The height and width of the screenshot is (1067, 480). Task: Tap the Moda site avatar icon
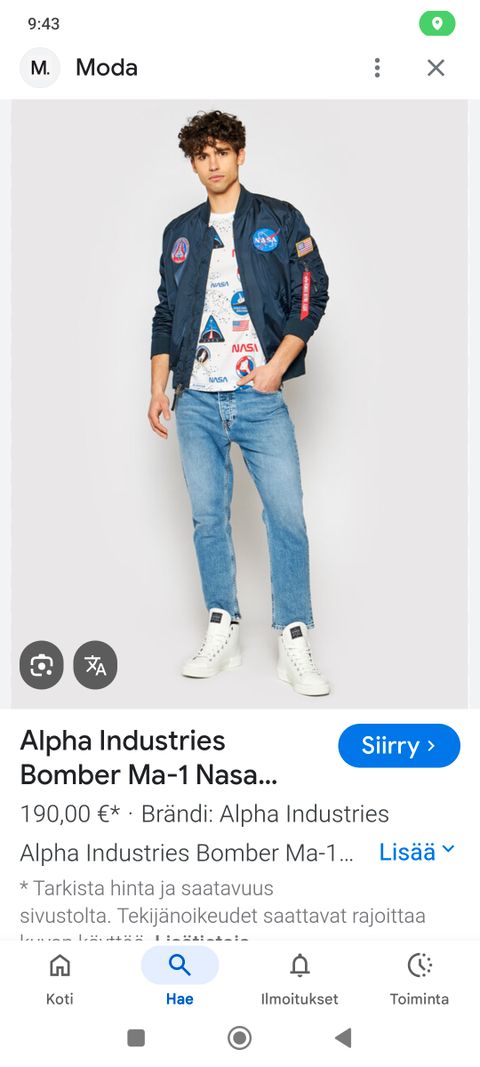39,67
